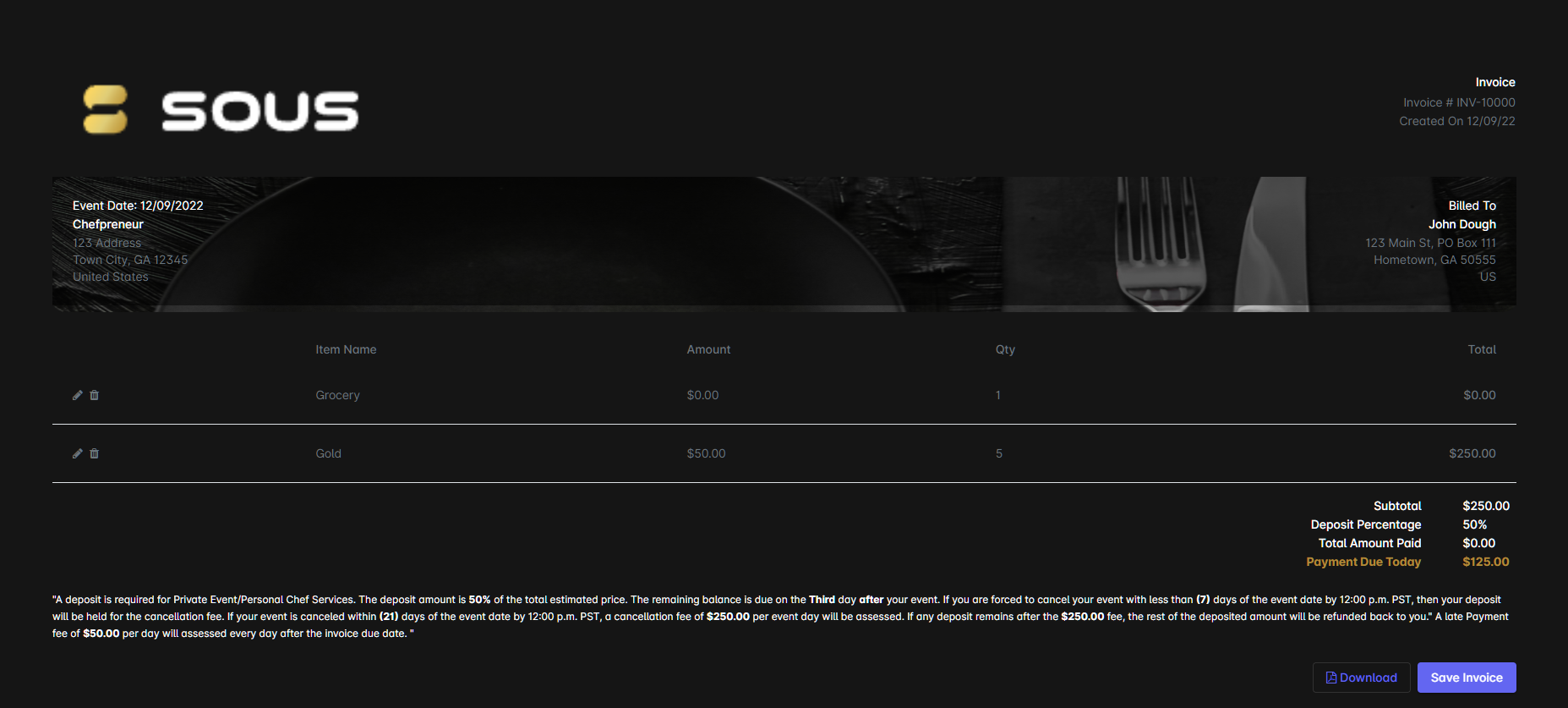Click the Gold row total $250.00

(1472, 453)
